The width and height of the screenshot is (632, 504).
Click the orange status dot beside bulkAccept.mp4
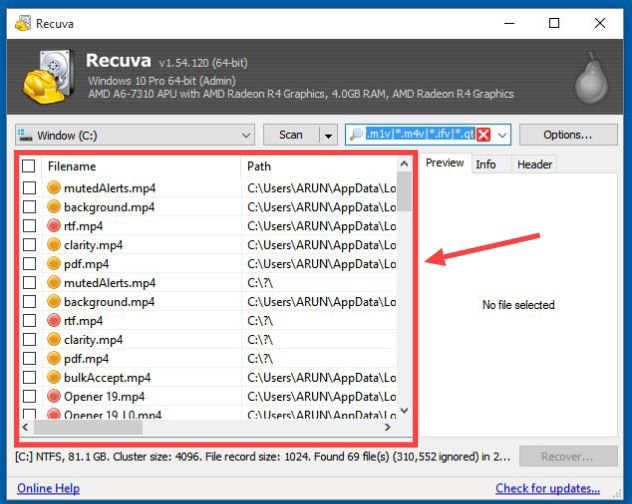(x=54, y=377)
